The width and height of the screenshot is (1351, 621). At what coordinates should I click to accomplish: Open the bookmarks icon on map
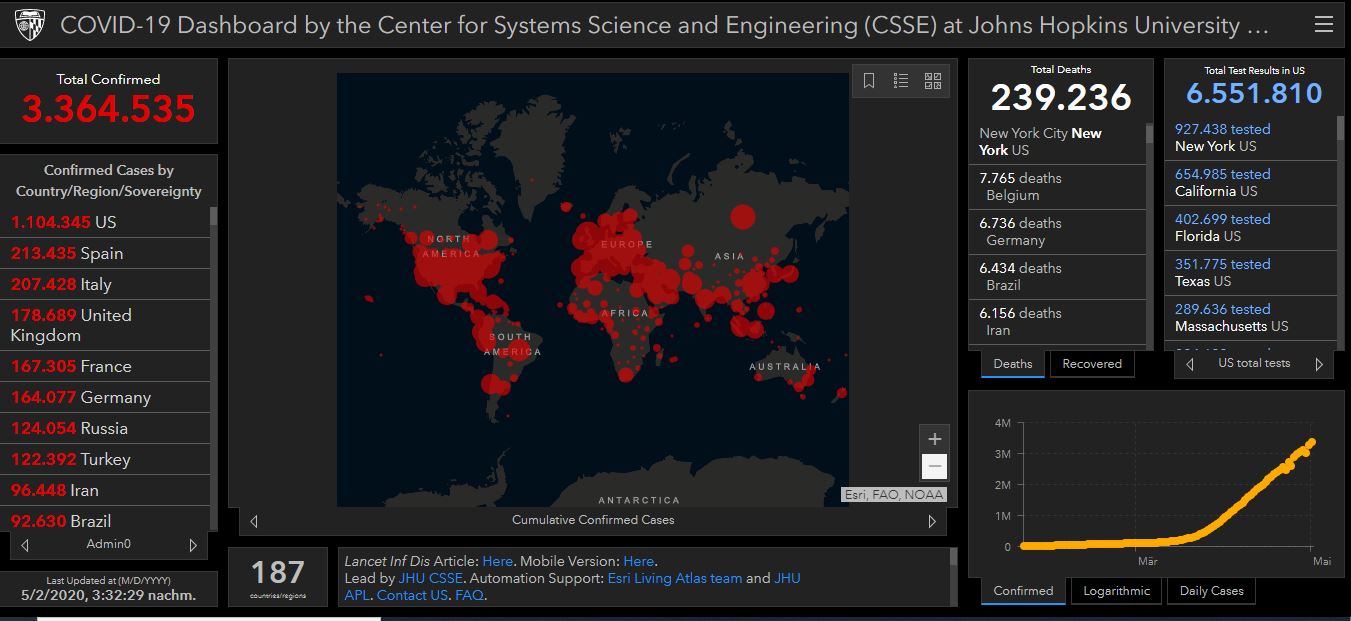pyautogui.click(x=869, y=81)
